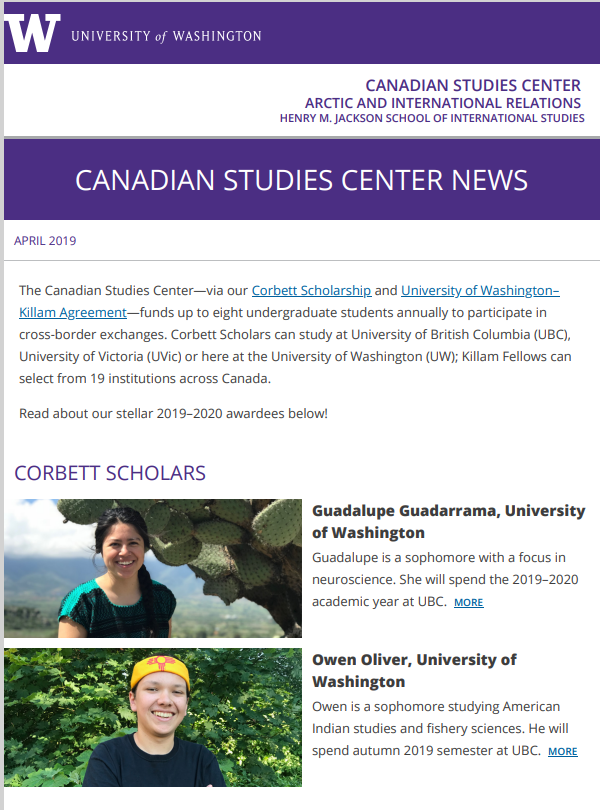Screen dimensions: 600x810
Task: Click MORE link for Owen Oliver
Action: click(562, 752)
